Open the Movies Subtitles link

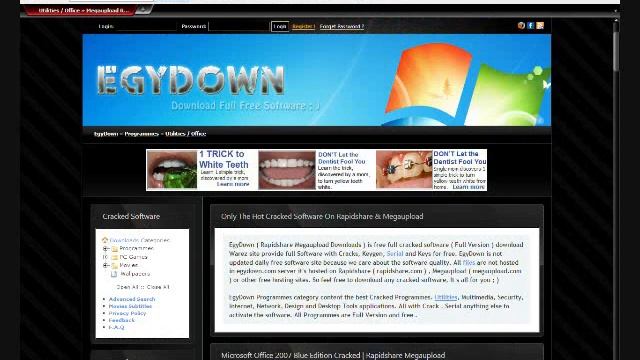(x=130, y=306)
